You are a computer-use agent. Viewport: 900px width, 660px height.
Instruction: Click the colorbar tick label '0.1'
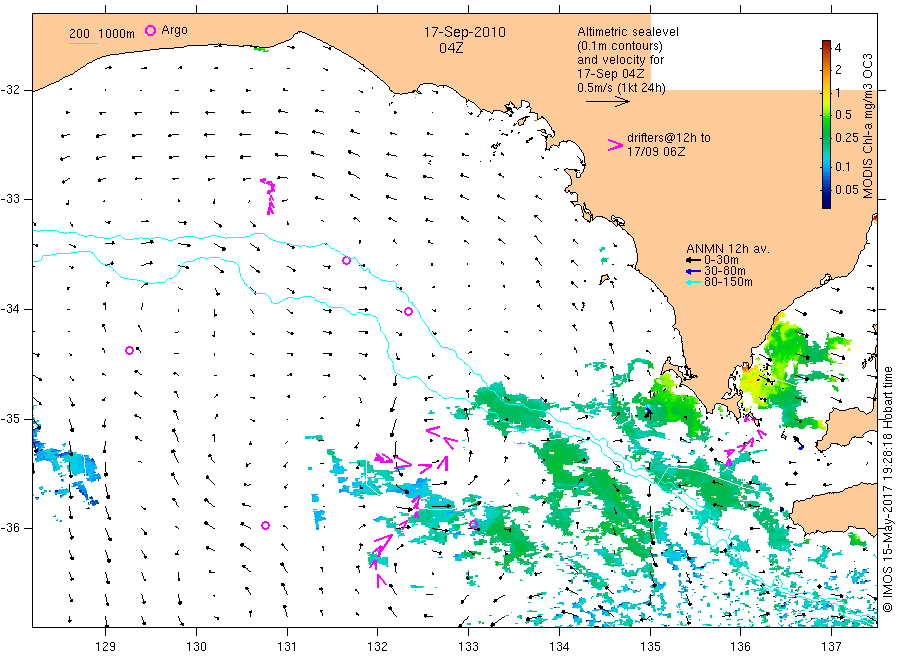coord(843,166)
